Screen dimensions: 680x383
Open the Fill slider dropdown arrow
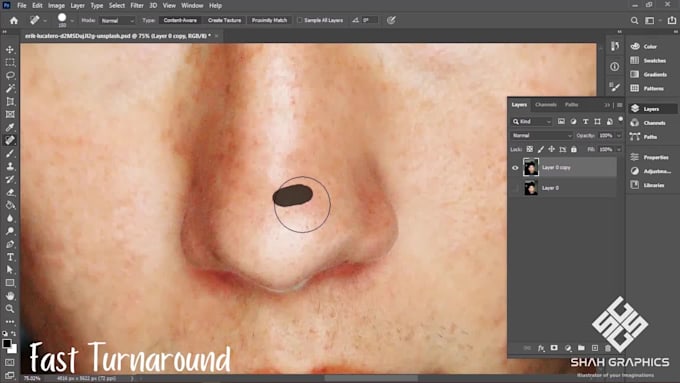point(619,149)
